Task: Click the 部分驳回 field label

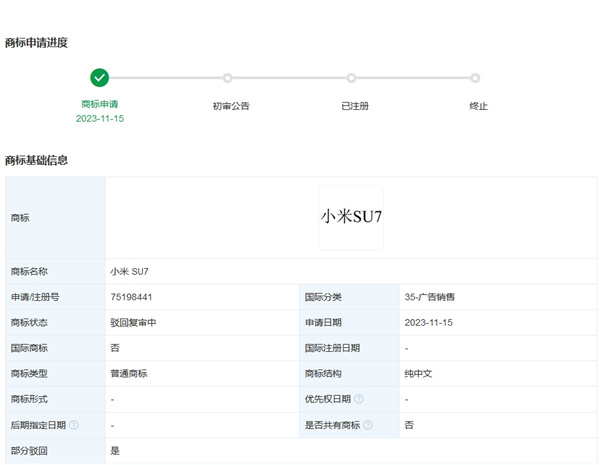Action: point(29,451)
